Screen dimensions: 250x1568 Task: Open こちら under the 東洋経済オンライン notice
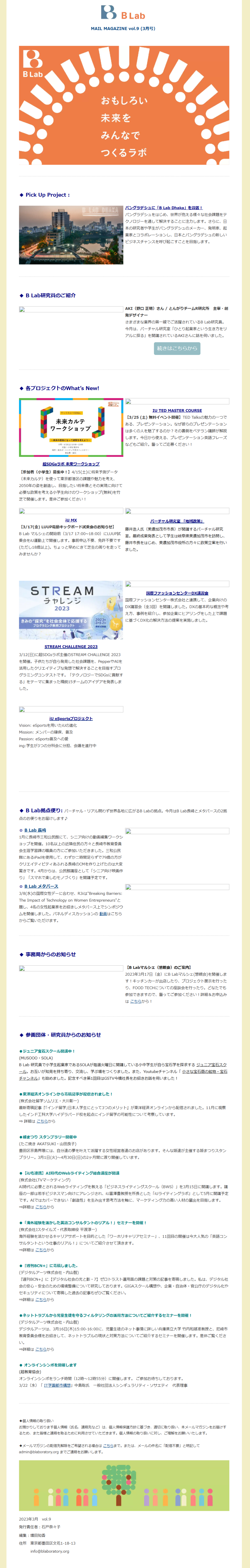[x=42, y=1121]
